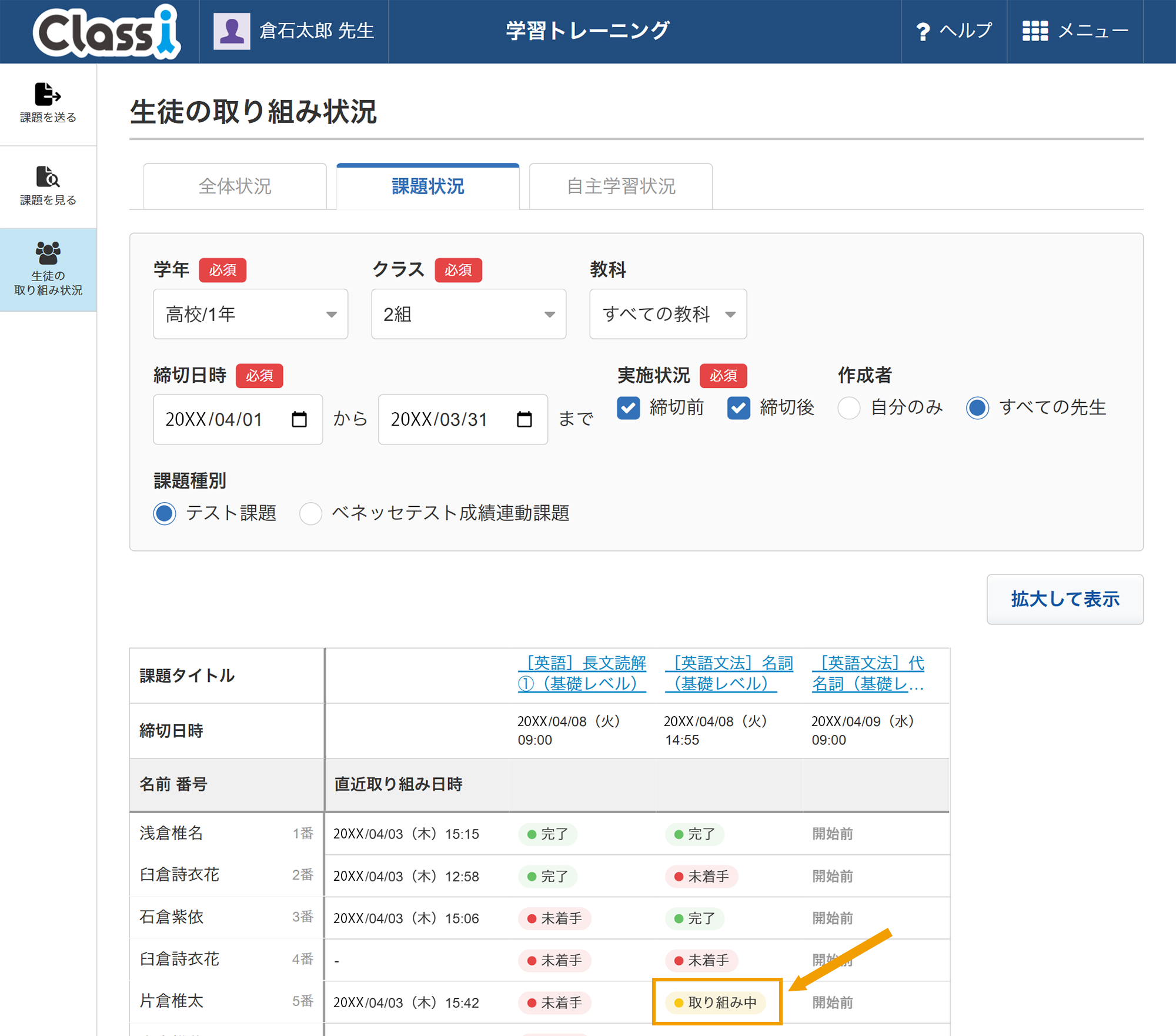
Task: Open 課題を送る from the sidebar
Action: click(x=48, y=103)
